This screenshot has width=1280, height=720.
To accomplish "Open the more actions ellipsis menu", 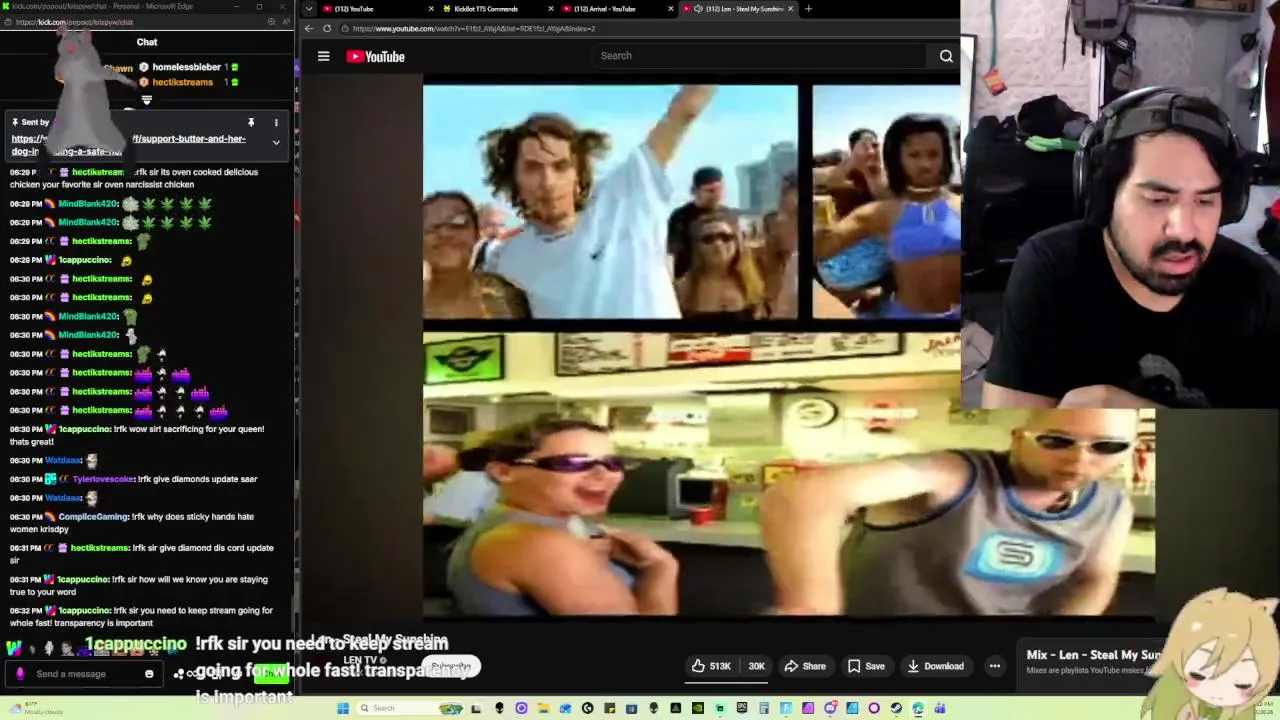I will click(994, 666).
